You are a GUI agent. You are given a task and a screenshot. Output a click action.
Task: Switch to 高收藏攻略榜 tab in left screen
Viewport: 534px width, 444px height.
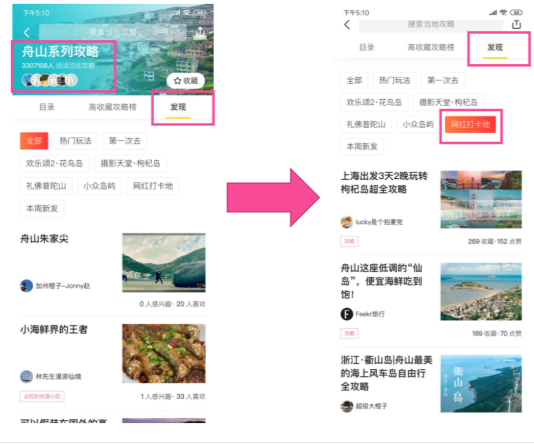coord(112,107)
